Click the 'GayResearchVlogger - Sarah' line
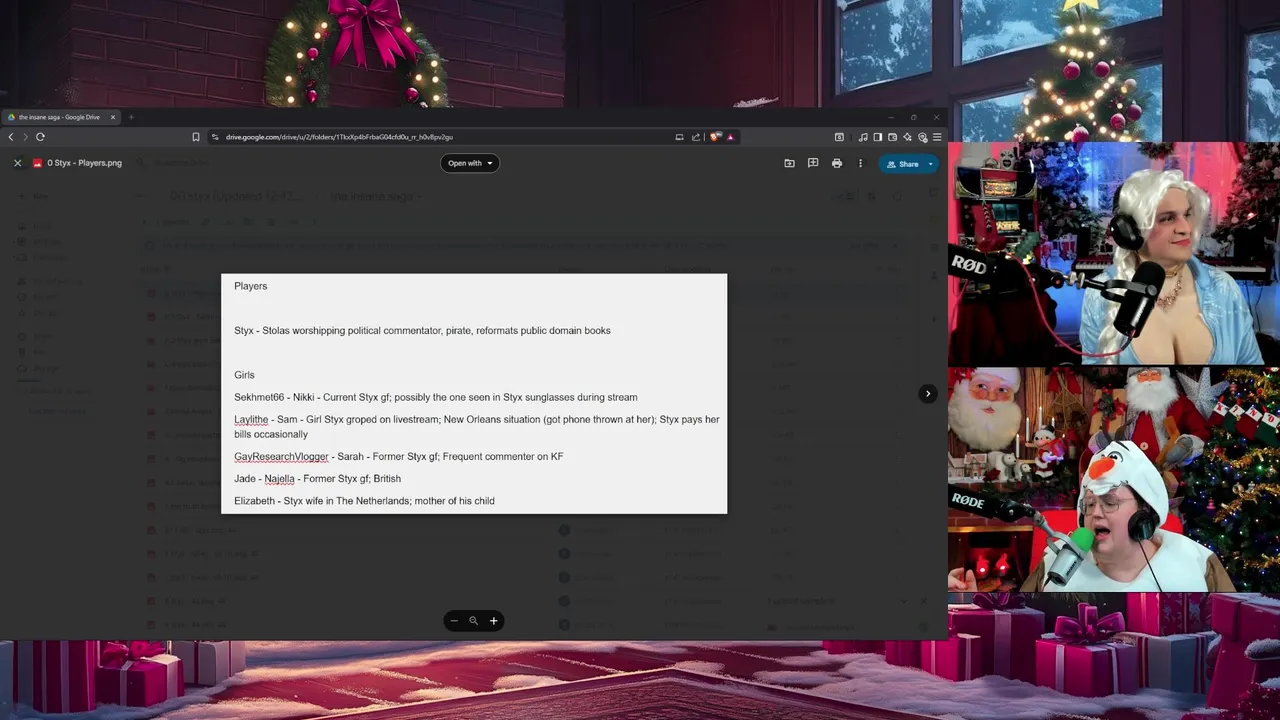 coord(399,456)
